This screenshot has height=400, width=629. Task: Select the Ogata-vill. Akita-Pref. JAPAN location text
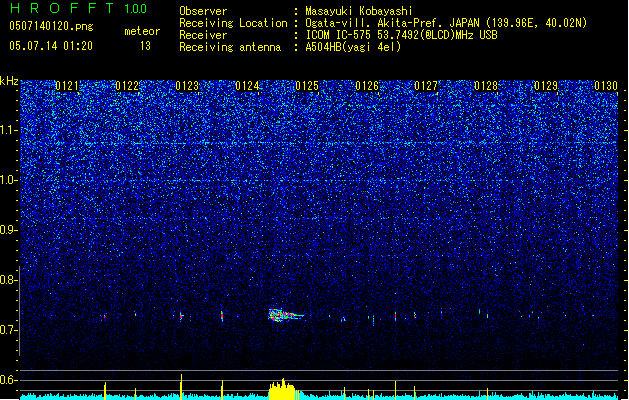[x=446, y=23]
